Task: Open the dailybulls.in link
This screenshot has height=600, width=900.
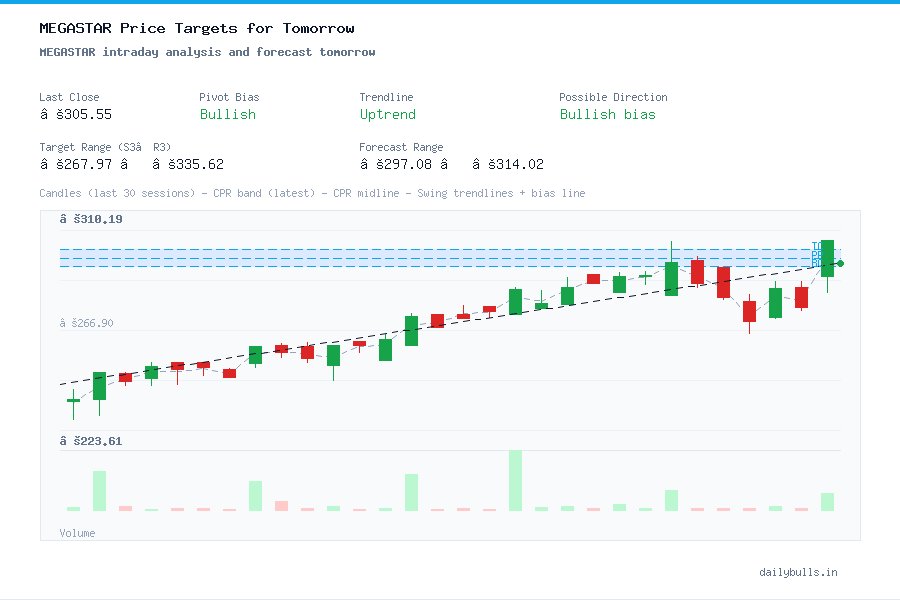Action: [799, 572]
